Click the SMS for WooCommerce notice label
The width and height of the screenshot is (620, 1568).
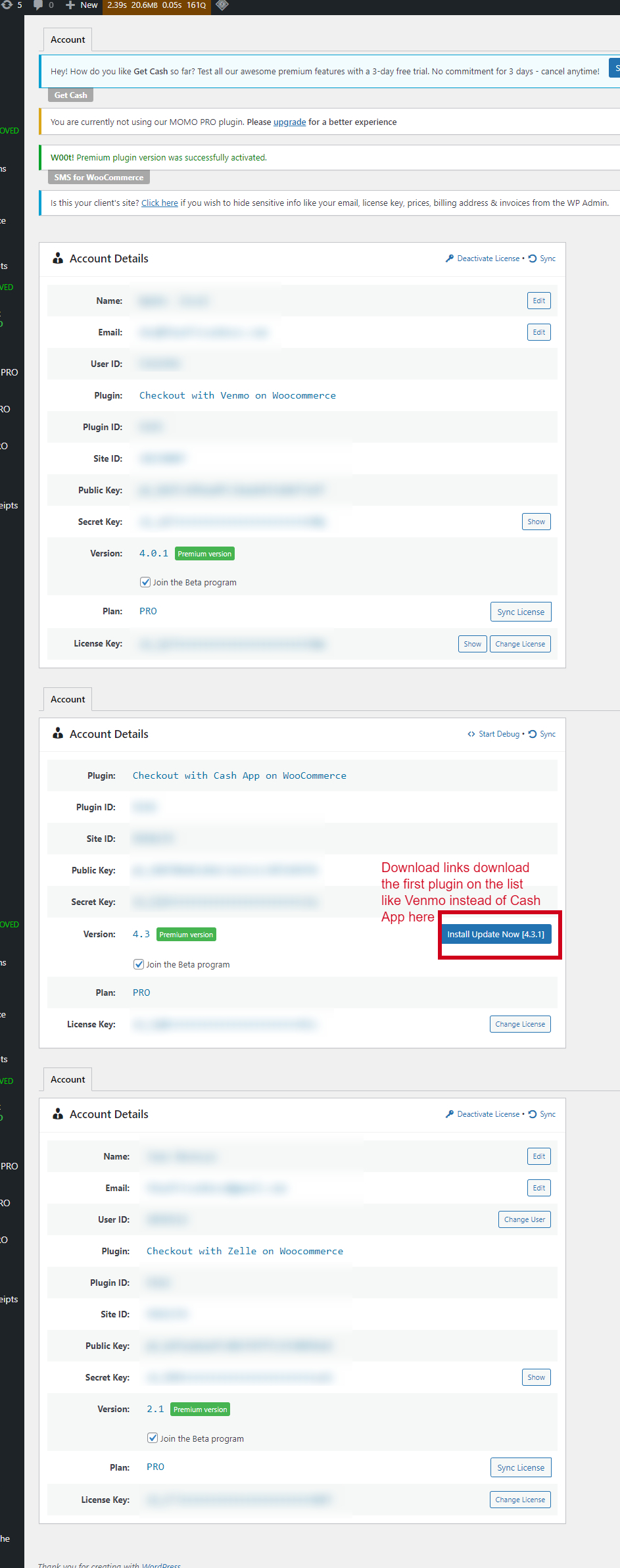(99, 178)
